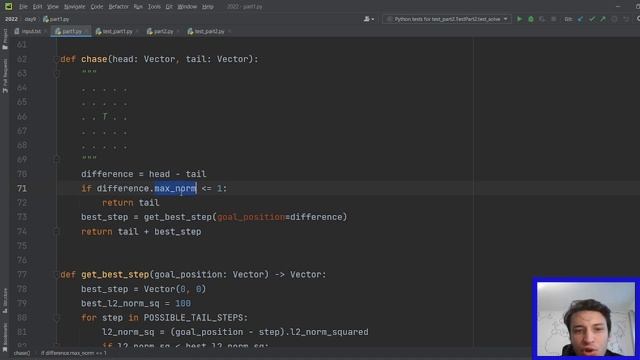The image size is (640, 360).
Task: Click the 2022 breadcrumb in navigation bar
Action: (11, 19)
